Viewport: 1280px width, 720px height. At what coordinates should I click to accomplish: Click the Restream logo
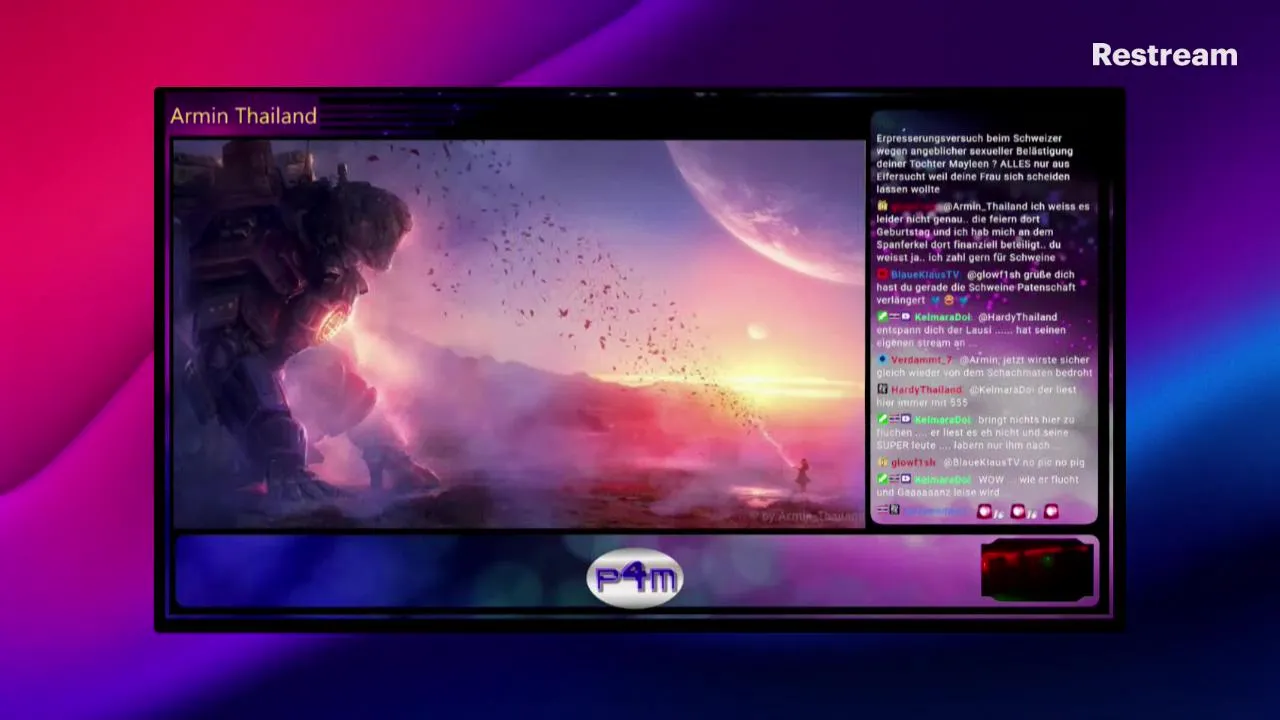[x=1164, y=55]
